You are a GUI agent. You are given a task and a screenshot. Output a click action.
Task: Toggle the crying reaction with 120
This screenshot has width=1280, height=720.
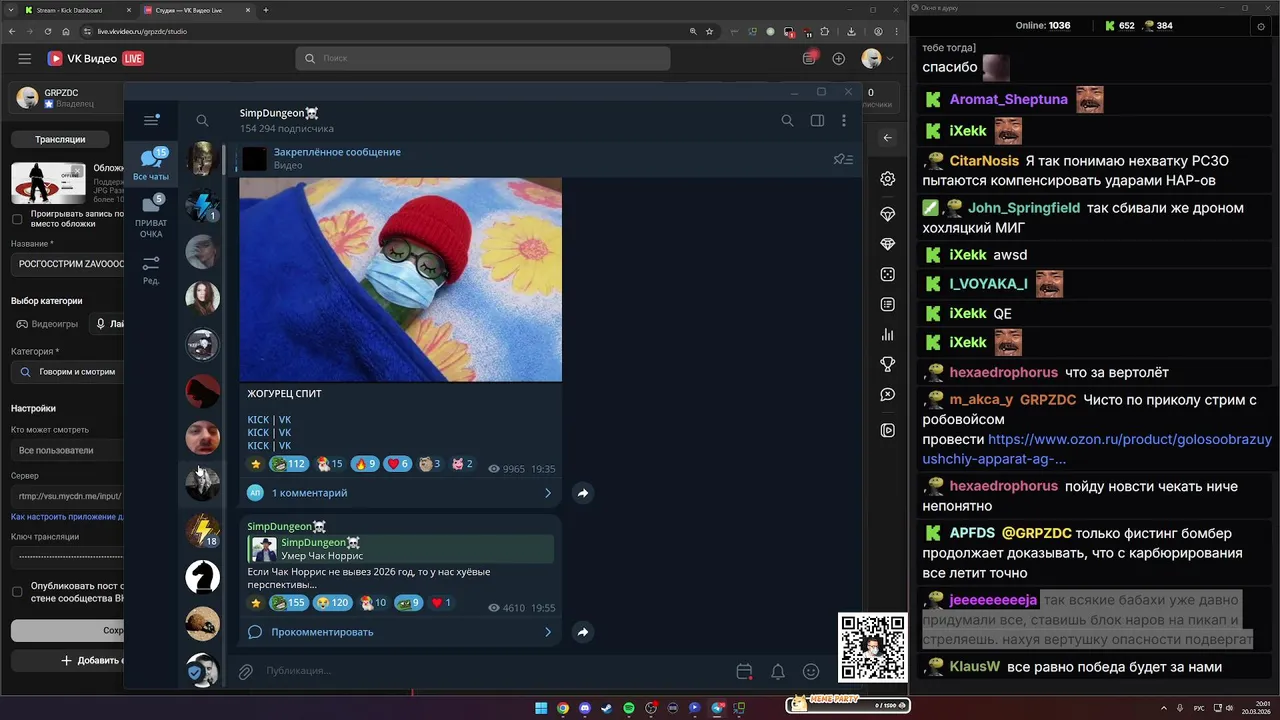tap(333, 603)
